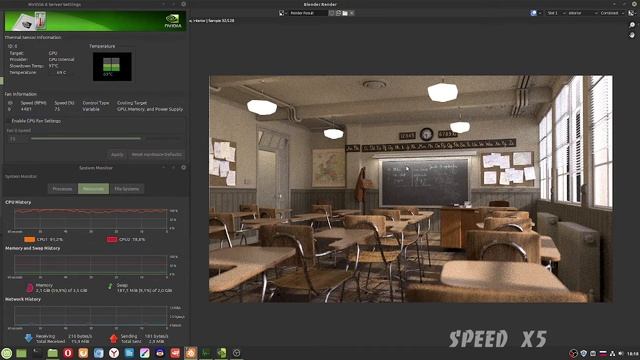Screen dimensions: 640x360
Task: Switch to NVIDIA settings taskbar icon
Action: [221, 353]
